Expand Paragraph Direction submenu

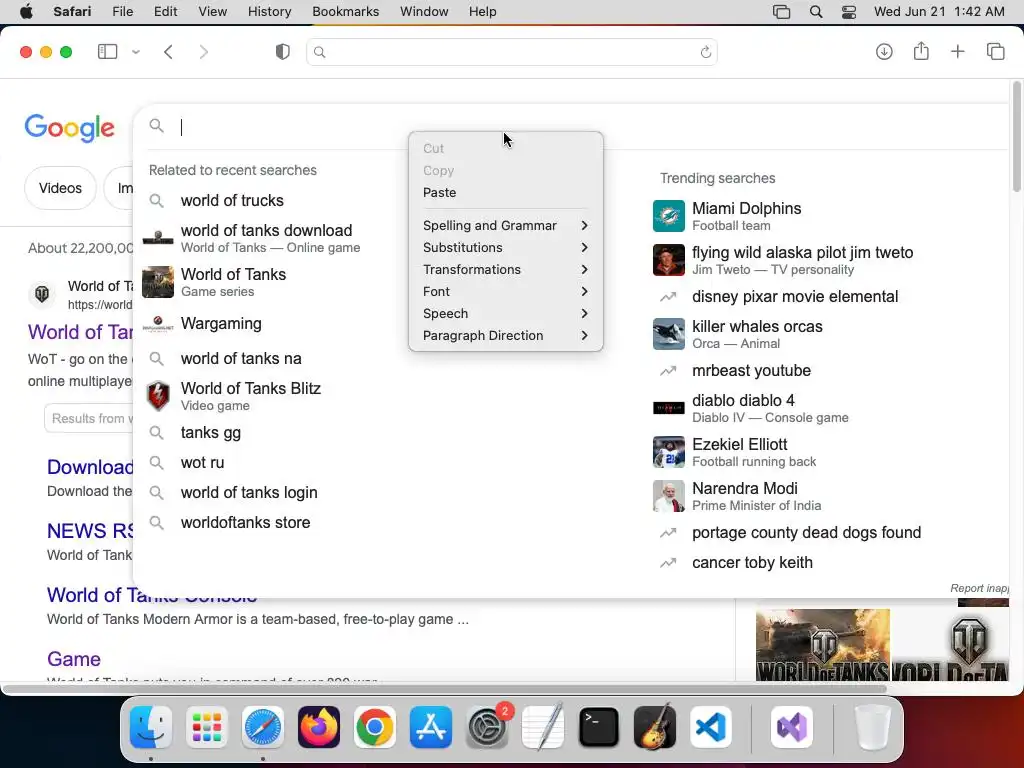coord(505,336)
